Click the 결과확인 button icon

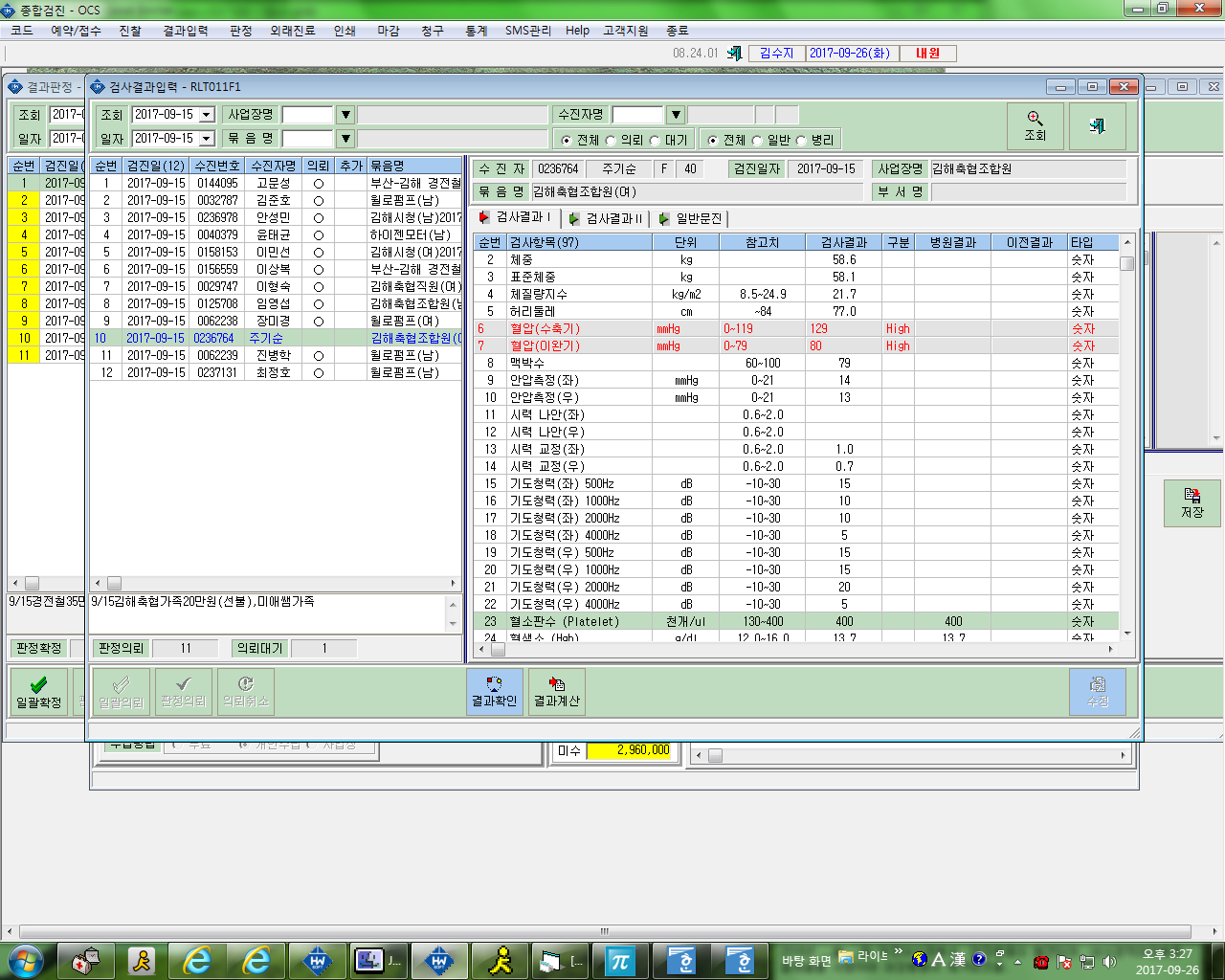coord(494,691)
